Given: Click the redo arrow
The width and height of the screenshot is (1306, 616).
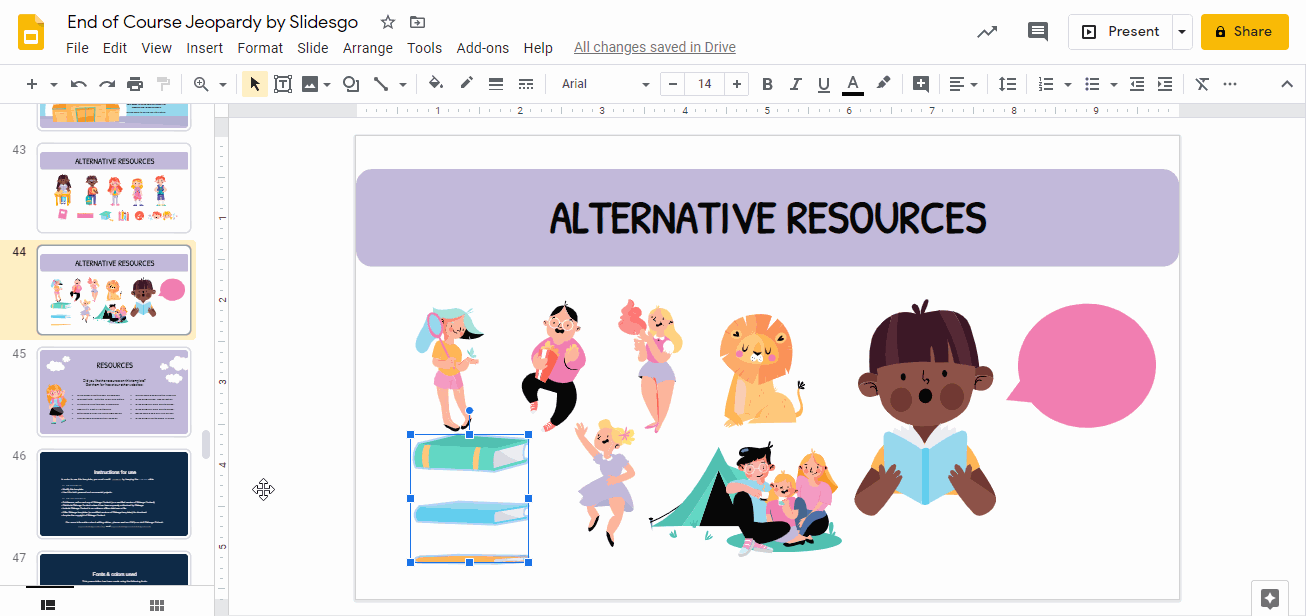Looking at the screenshot, I should pyautogui.click(x=107, y=84).
